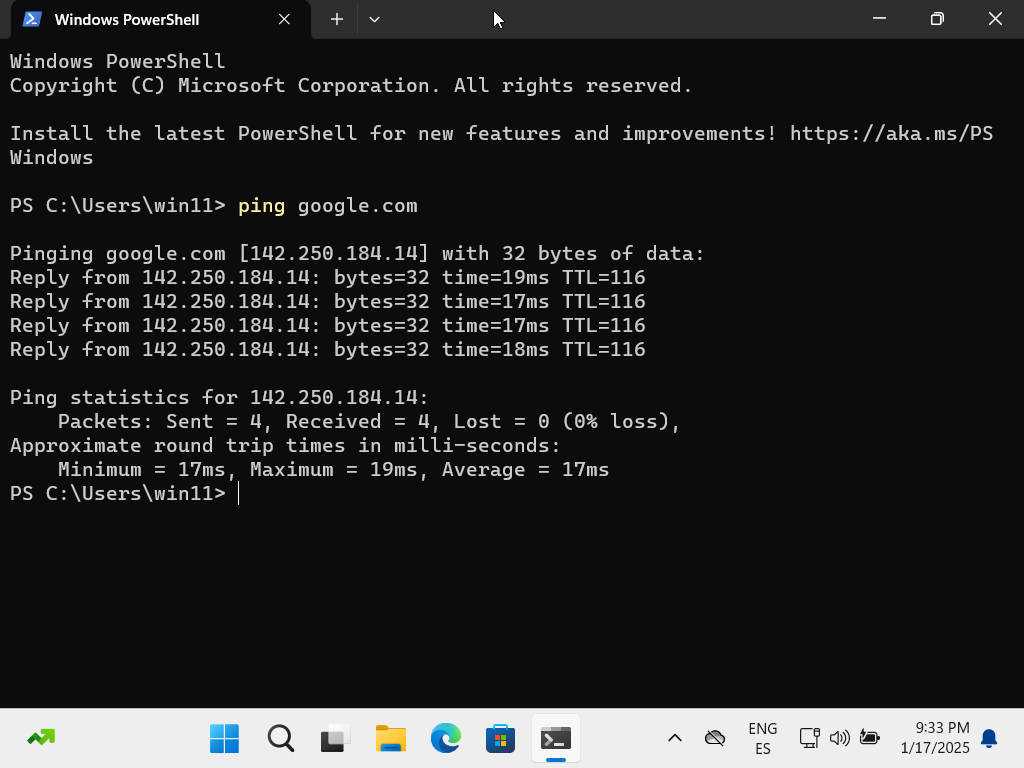Switch the ENG ES input language
Viewport: 1024px width, 768px height.
763,739
